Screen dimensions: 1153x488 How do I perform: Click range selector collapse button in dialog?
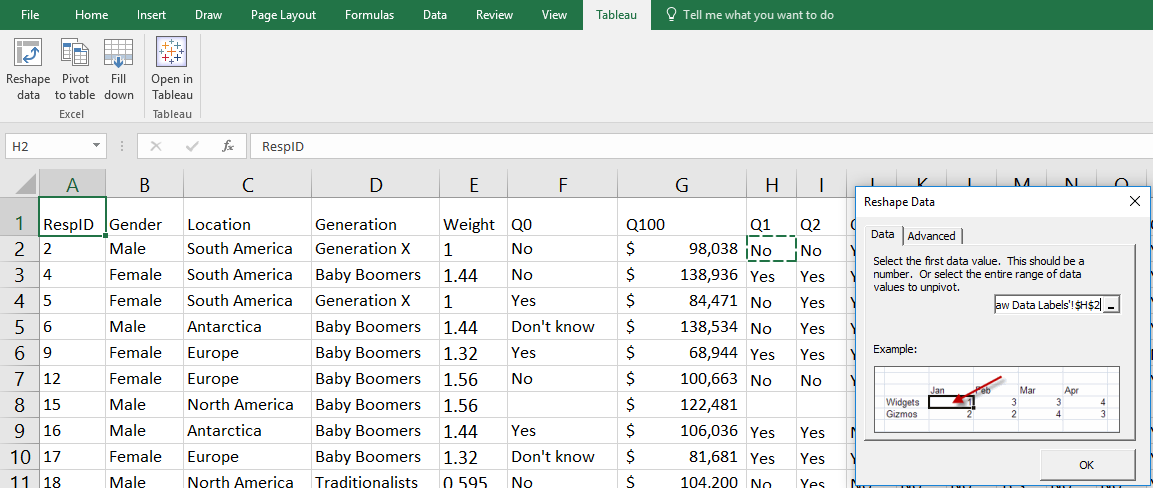1111,305
